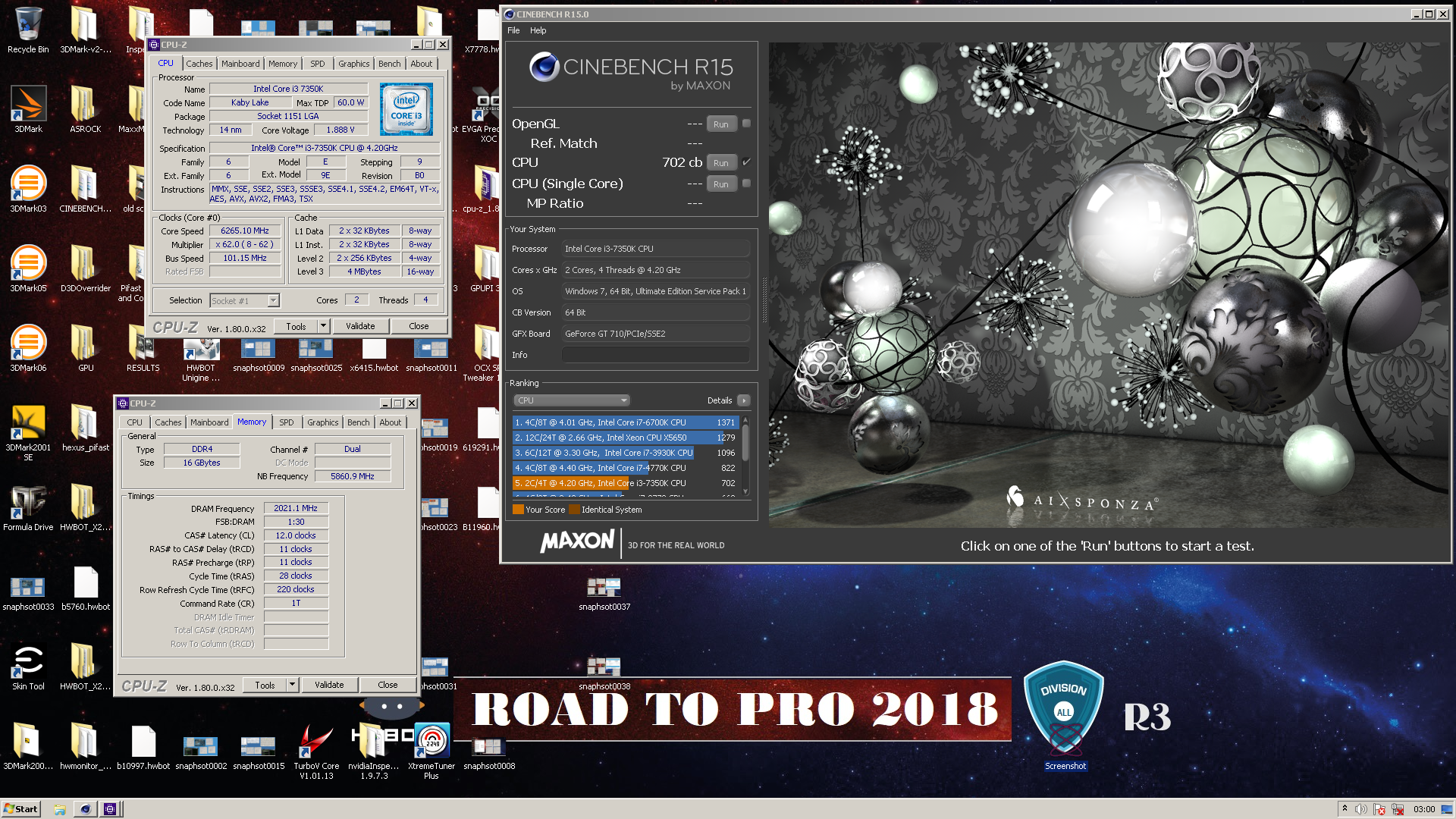Click the Cinebench taskbar button

coord(85,809)
